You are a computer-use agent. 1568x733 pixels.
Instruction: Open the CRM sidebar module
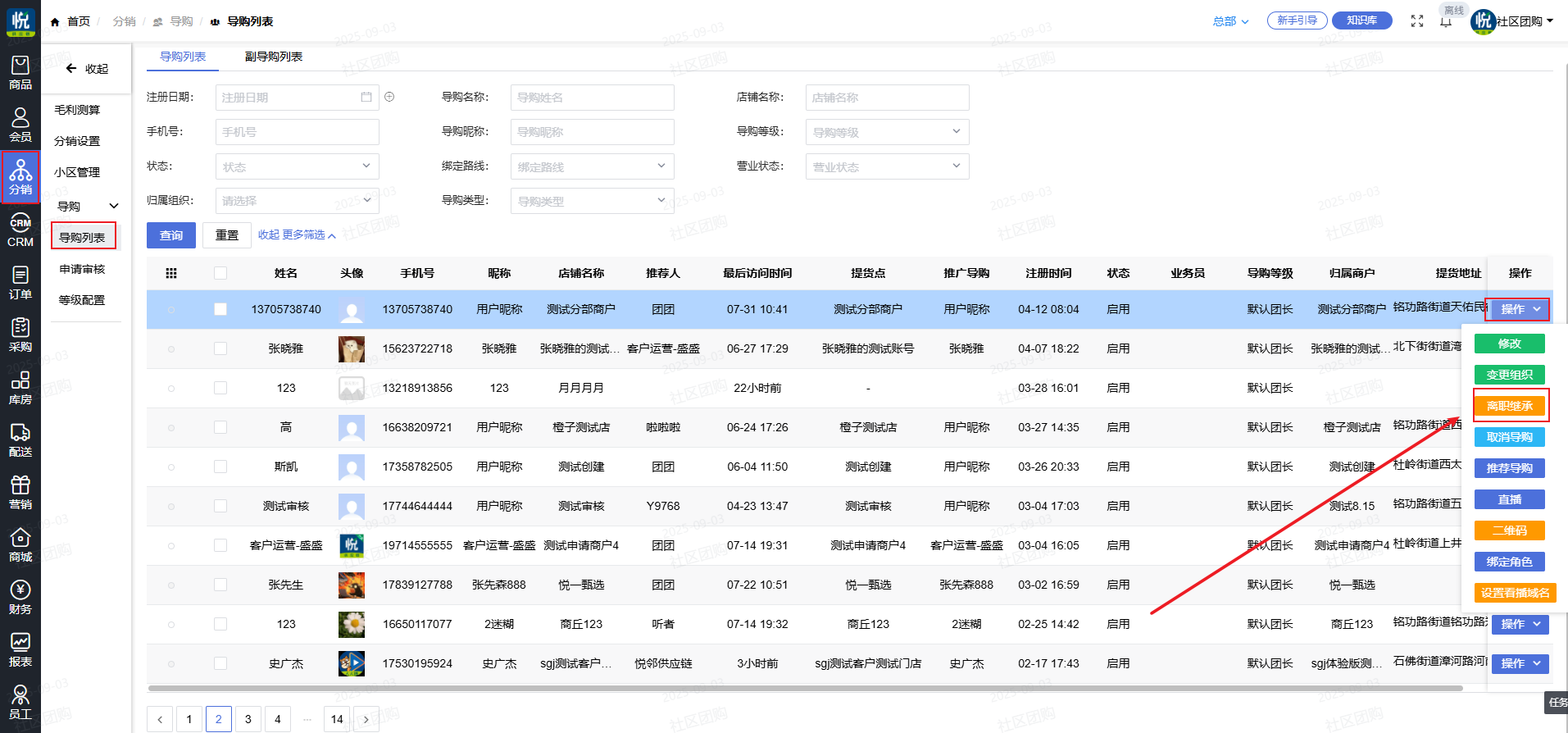[x=20, y=230]
